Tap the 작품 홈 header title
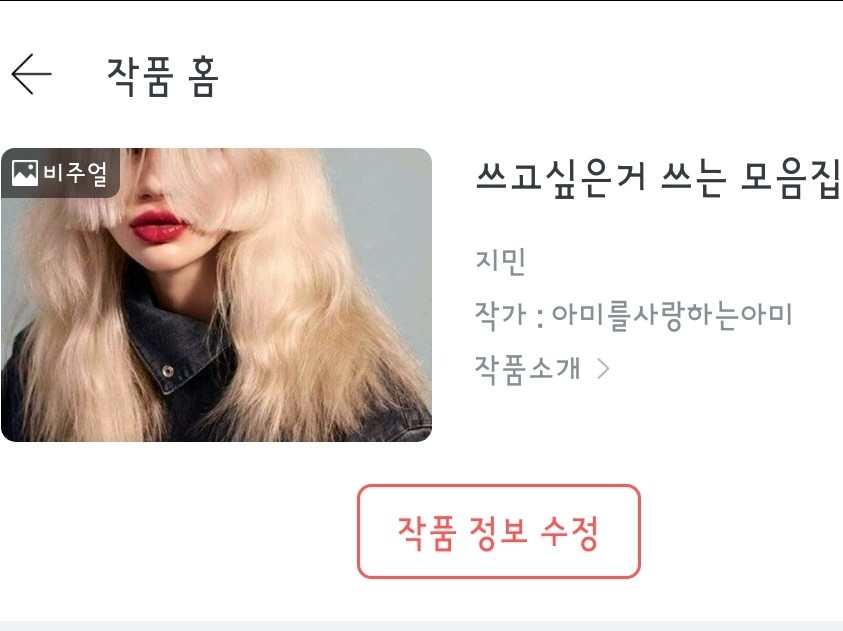 pyautogui.click(x=163, y=77)
